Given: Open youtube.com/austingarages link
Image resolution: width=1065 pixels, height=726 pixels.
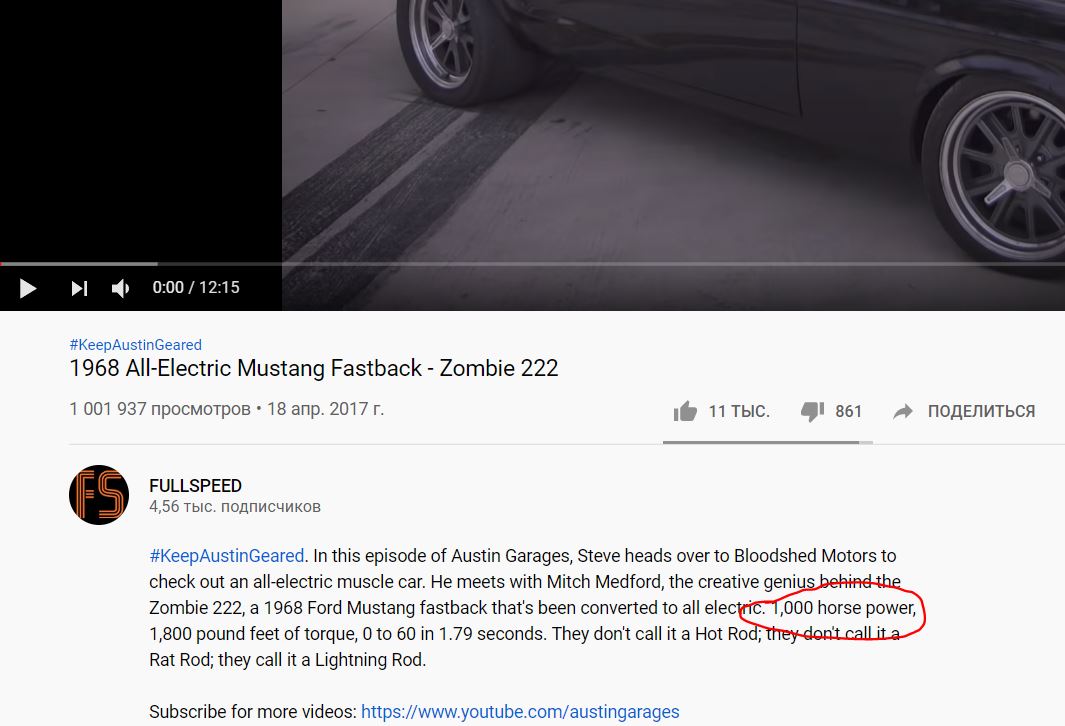Looking at the screenshot, I should coord(520,712).
